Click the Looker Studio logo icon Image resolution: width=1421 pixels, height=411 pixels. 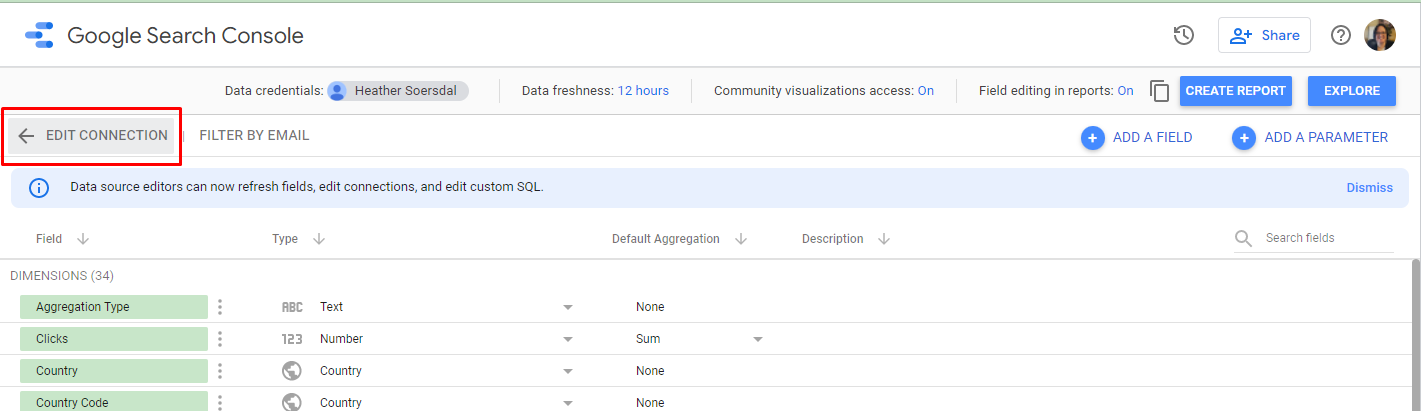39,36
